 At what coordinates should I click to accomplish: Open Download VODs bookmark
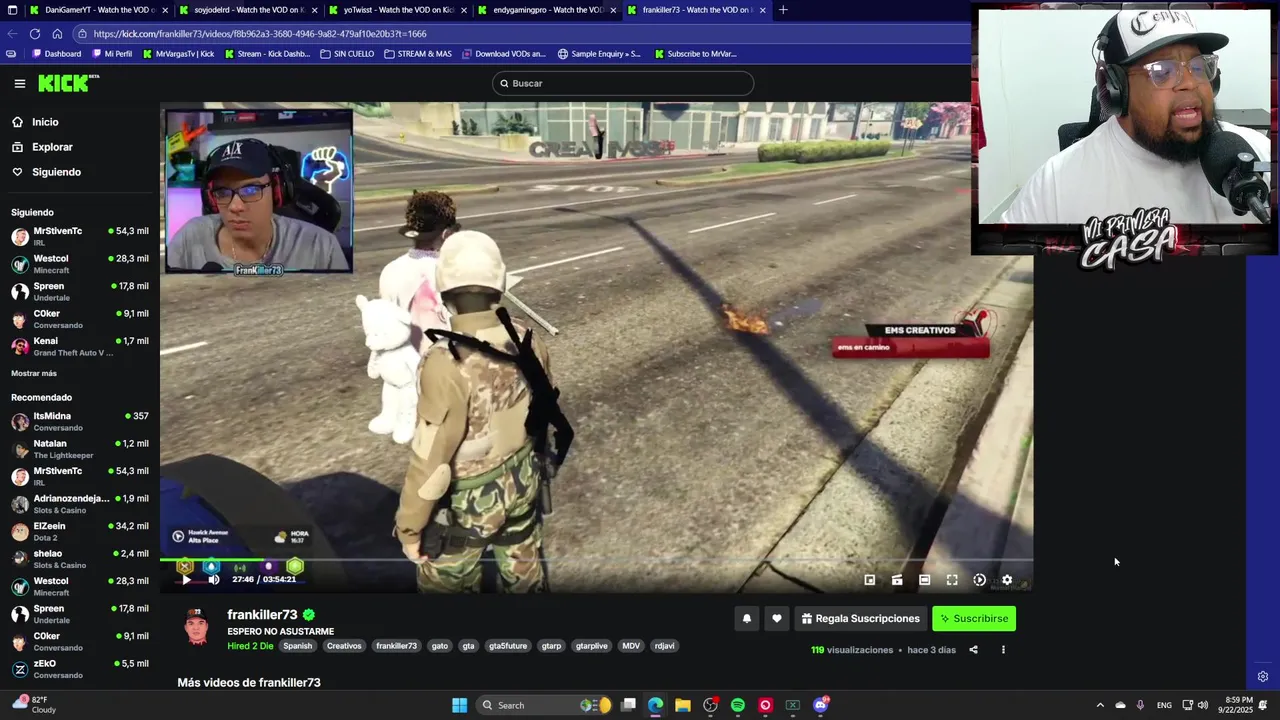[504, 54]
